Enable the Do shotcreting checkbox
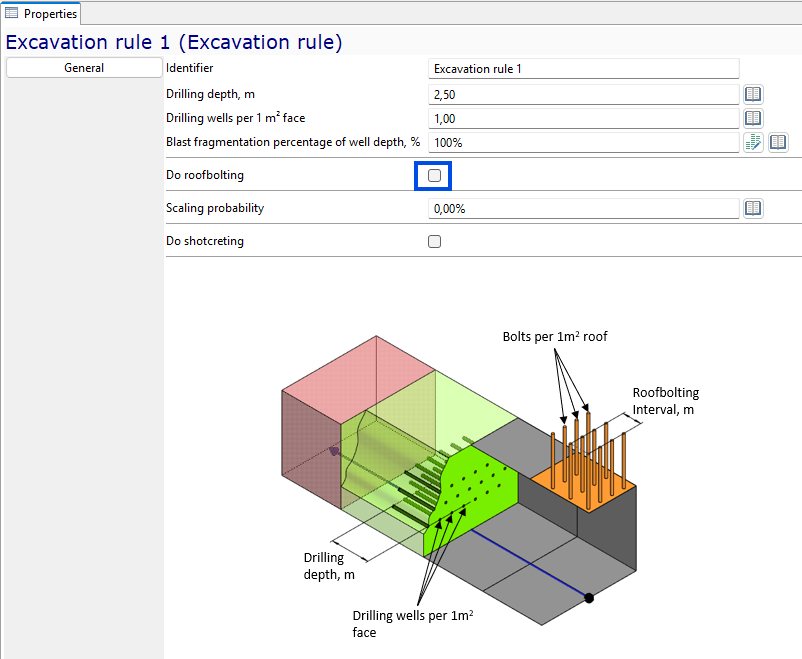Screen dimensions: 802x659 434,241
